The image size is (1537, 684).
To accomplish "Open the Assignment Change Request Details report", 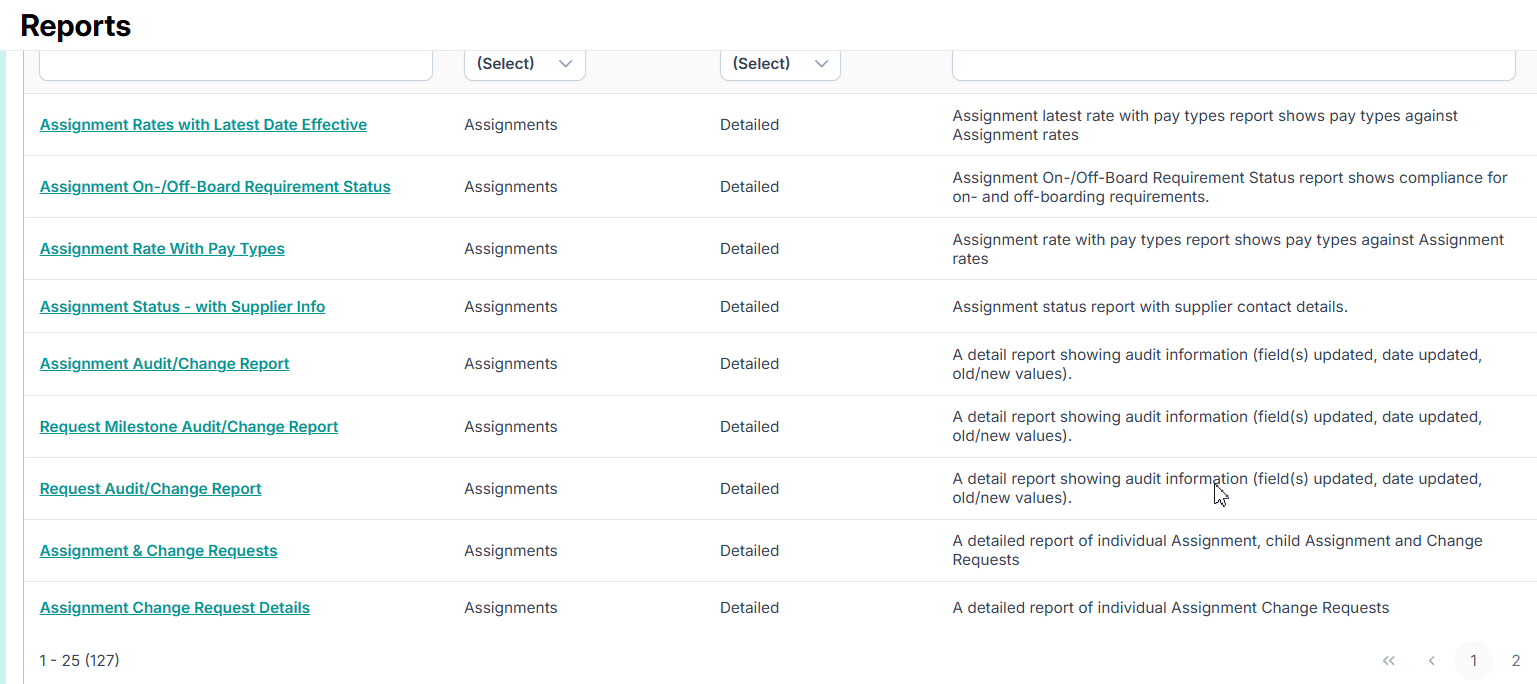I will pos(174,607).
